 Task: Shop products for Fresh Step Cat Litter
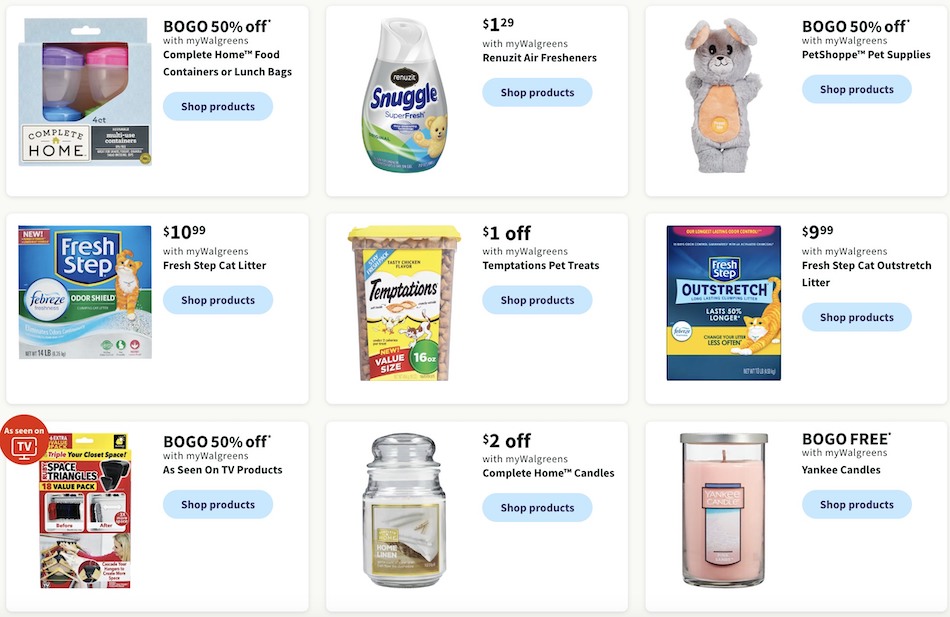(x=218, y=300)
